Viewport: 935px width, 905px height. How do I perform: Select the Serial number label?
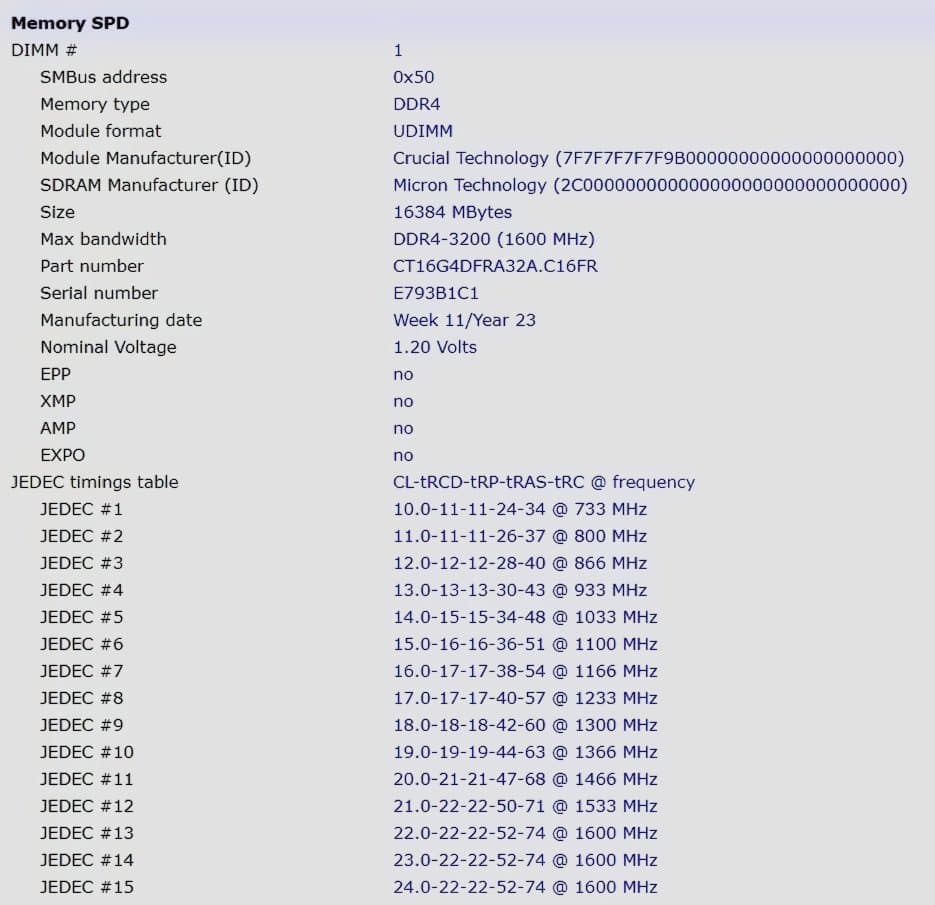tap(99, 293)
